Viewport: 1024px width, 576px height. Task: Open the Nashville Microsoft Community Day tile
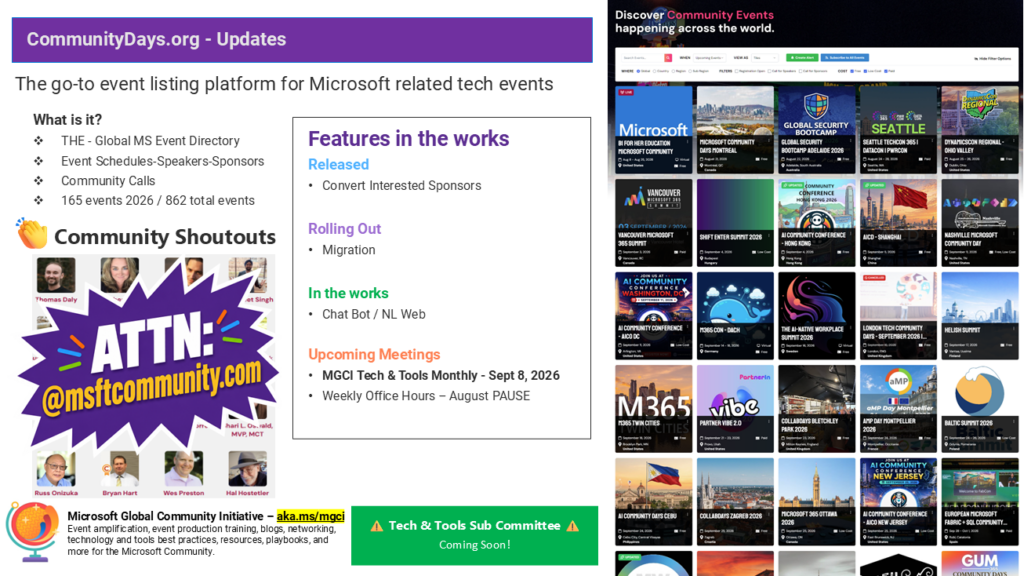click(980, 223)
